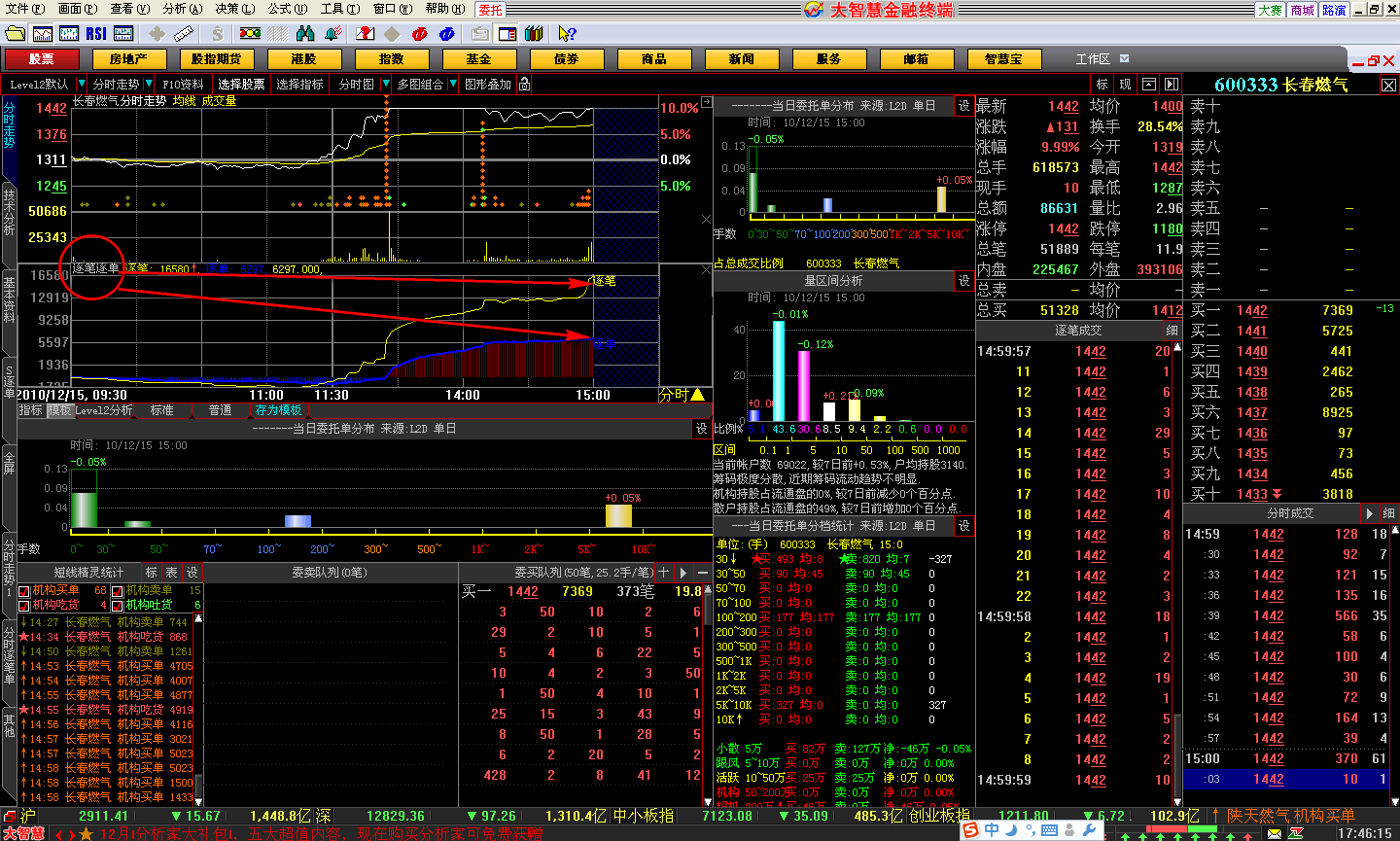Click 选择指标 in the chart toolbar
Screen dimensions: 1400x841
pos(299,85)
